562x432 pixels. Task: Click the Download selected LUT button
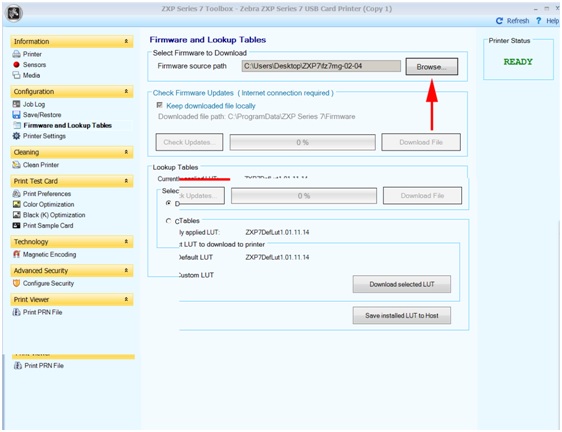click(402, 284)
